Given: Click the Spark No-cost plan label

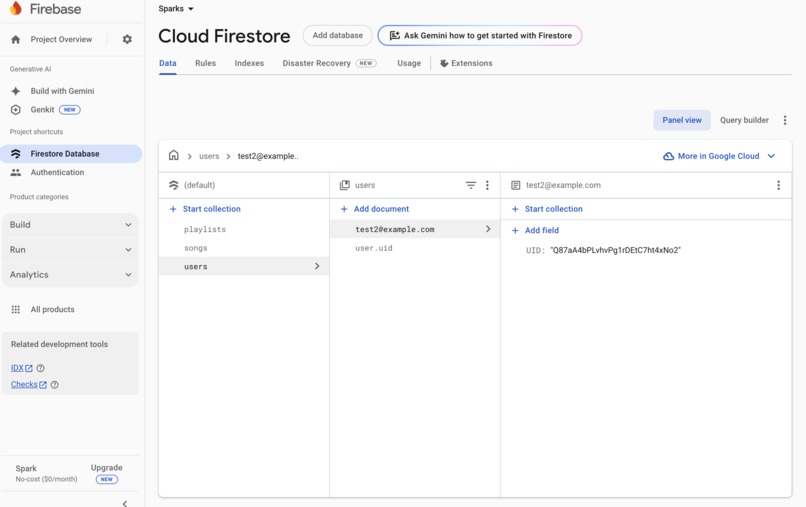Looking at the screenshot, I should [46, 473].
